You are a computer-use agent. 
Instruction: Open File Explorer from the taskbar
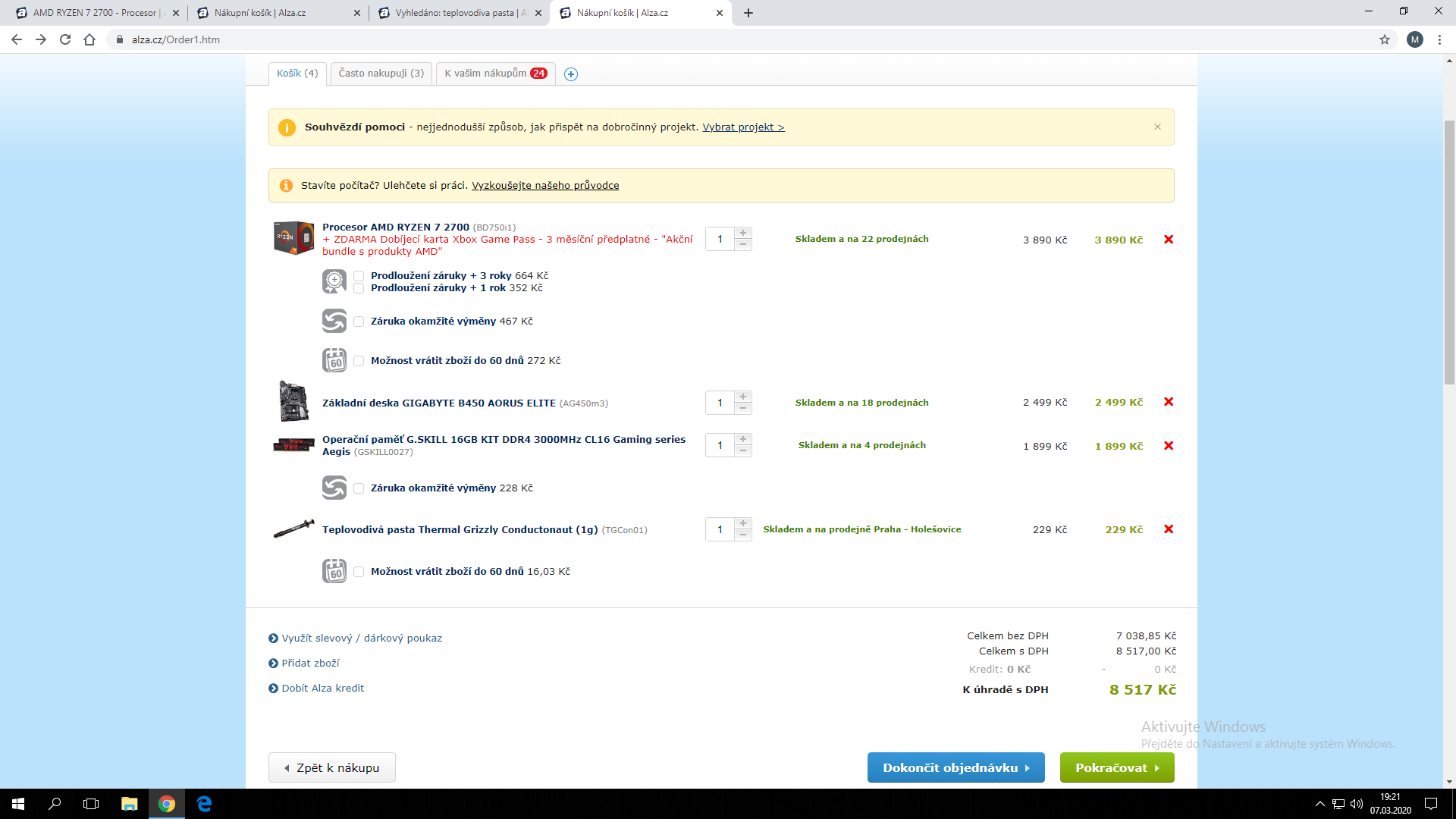[x=130, y=804]
